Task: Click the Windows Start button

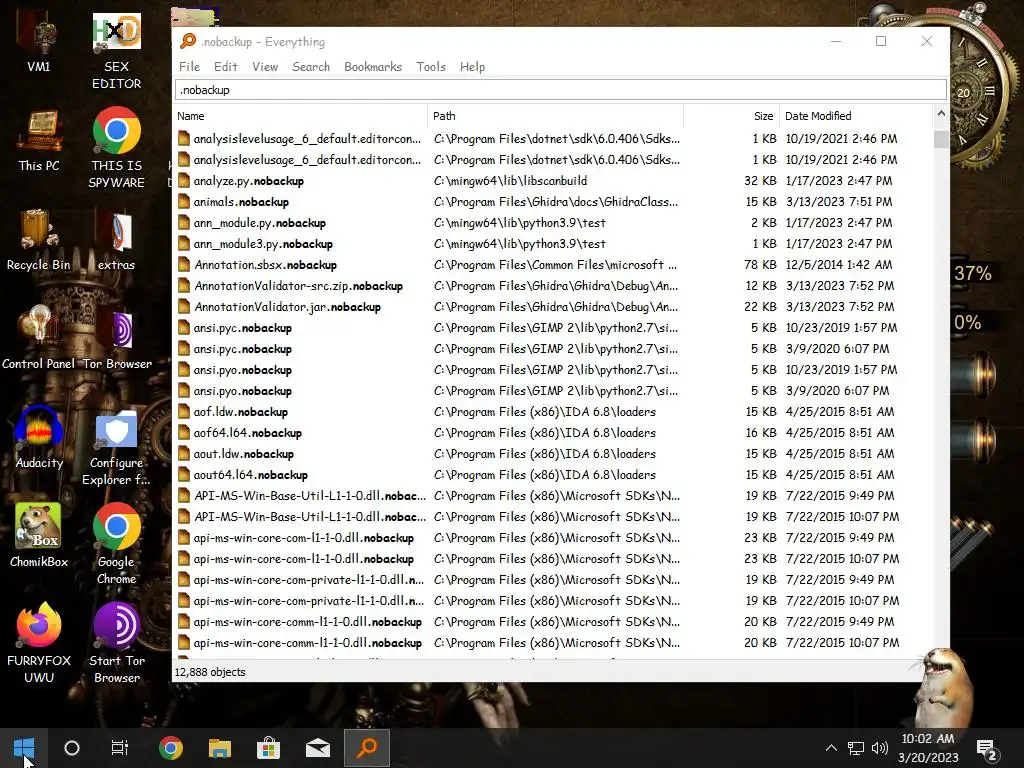Action: click(24, 748)
